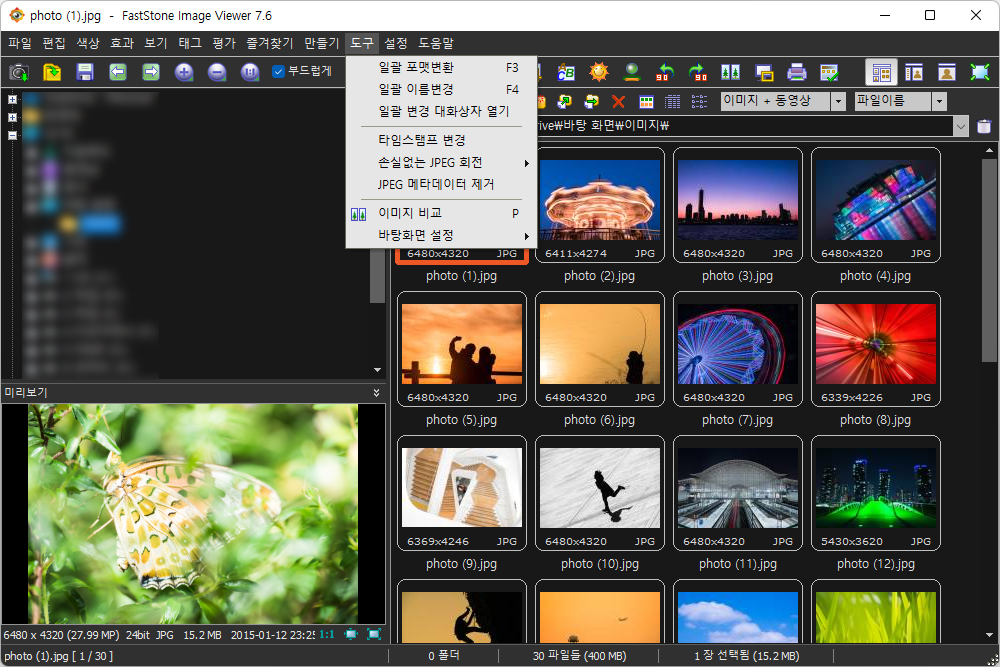Image resolution: width=1000 pixels, height=667 pixels.
Task: Click the compare images two-trees icon
Action: (x=731, y=72)
